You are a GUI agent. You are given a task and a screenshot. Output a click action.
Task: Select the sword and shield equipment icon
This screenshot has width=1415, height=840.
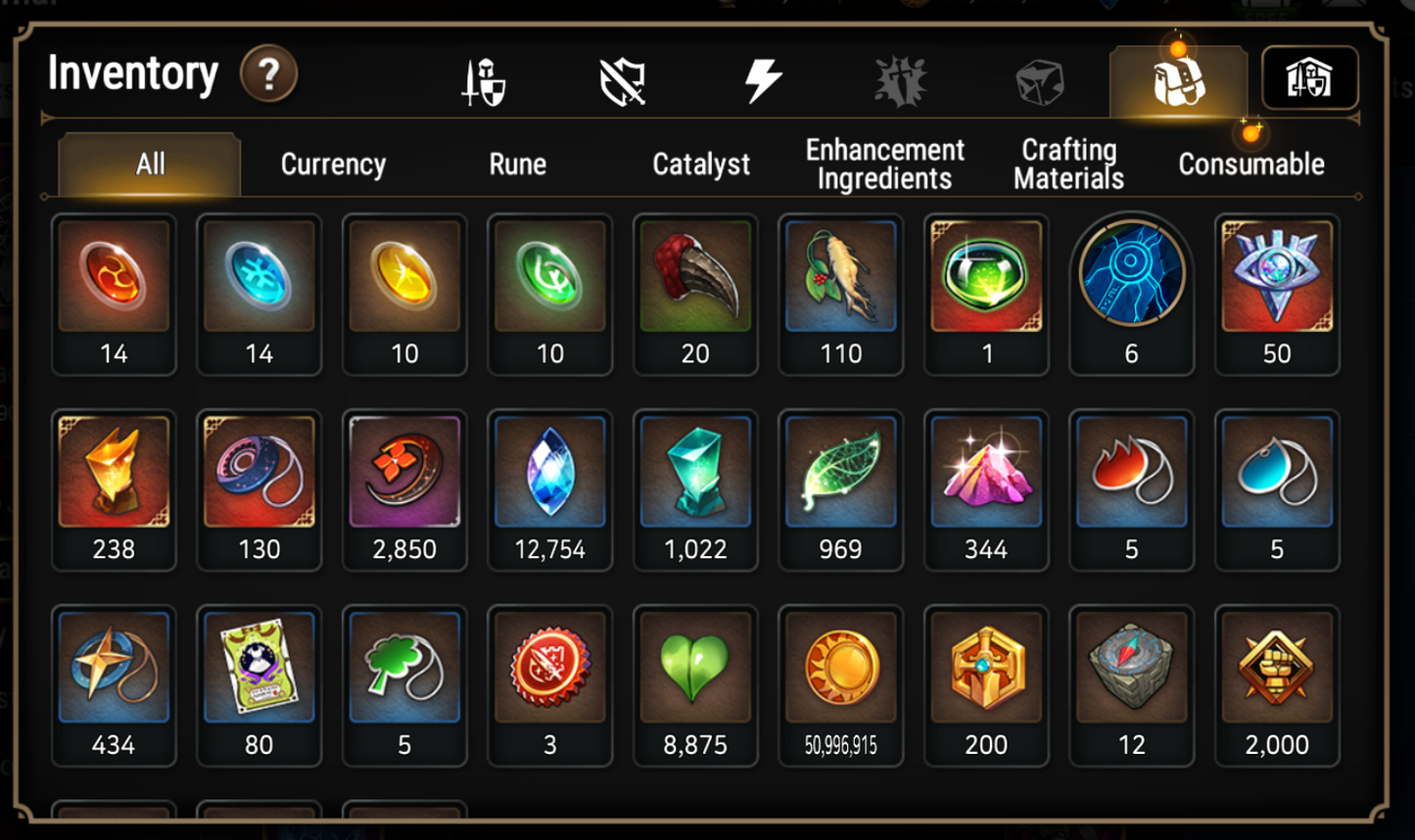[x=484, y=81]
